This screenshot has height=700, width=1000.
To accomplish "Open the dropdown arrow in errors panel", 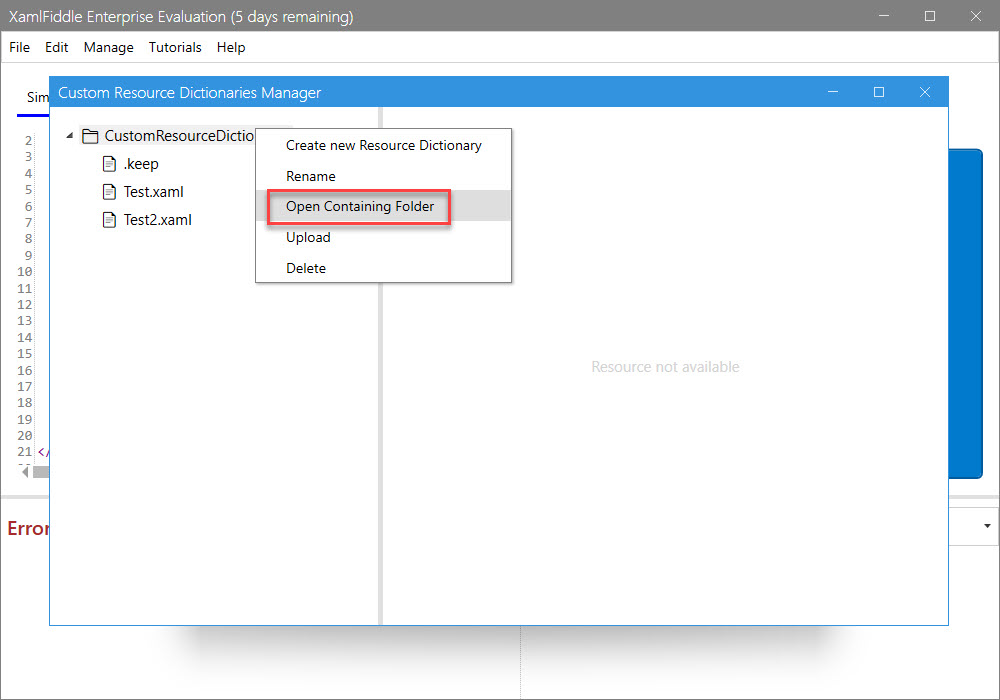I will [x=987, y=526].
